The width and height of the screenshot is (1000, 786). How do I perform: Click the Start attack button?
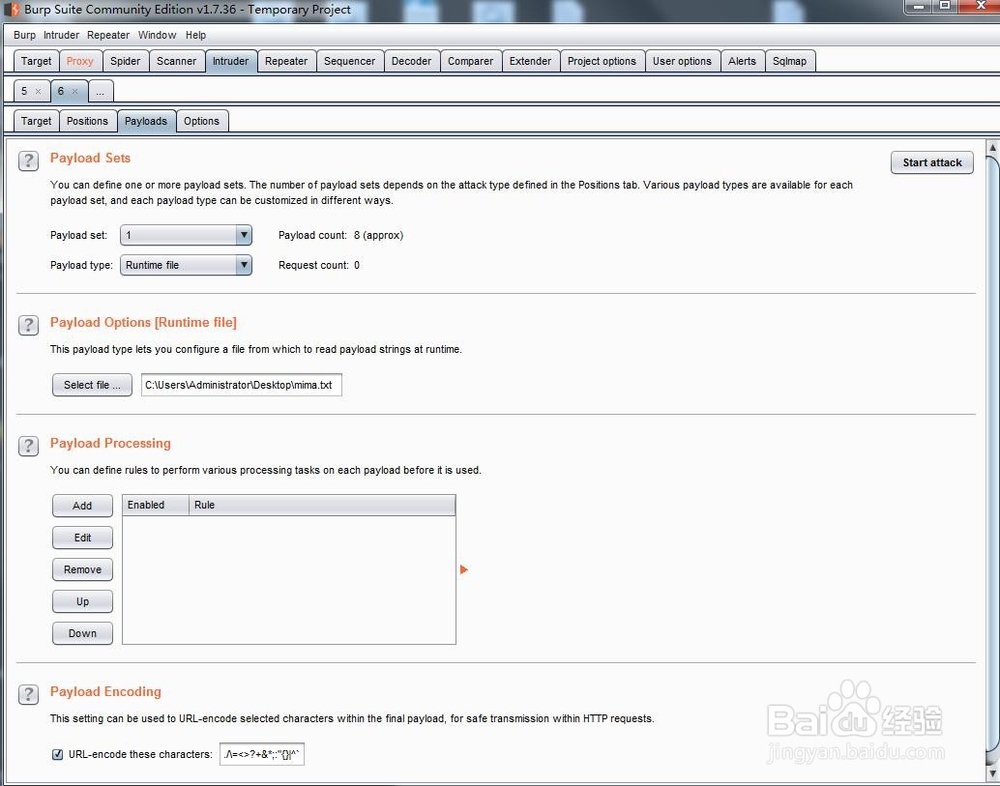[932, 162]
